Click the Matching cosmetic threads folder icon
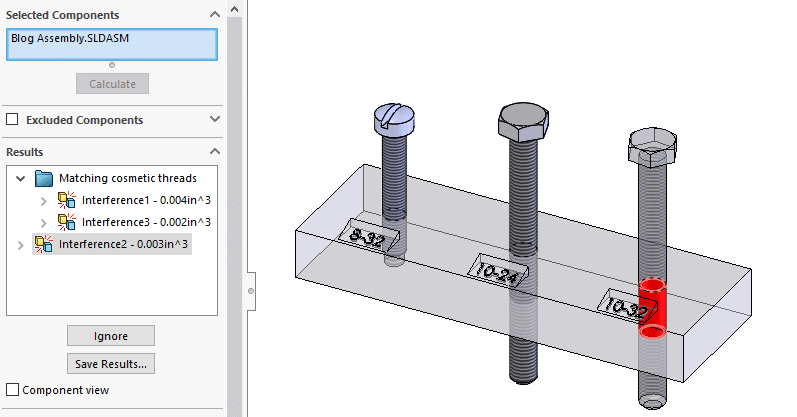797x417 pixels. (x=44, y=178)
